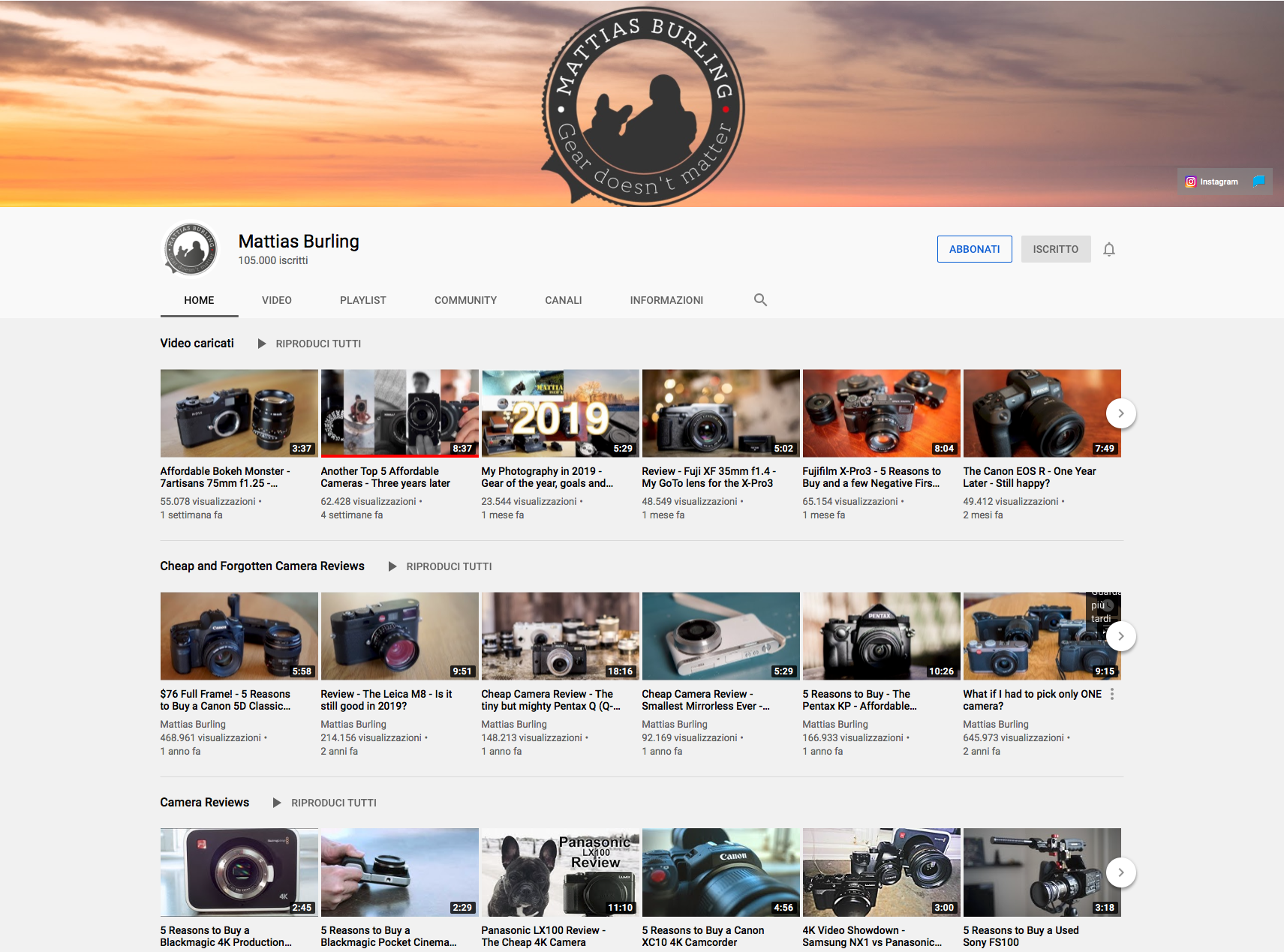Screen dimensions: 1284x952
Task: Open Smallest Mirrorless Ever thumbnail
Action: (721, 636)
